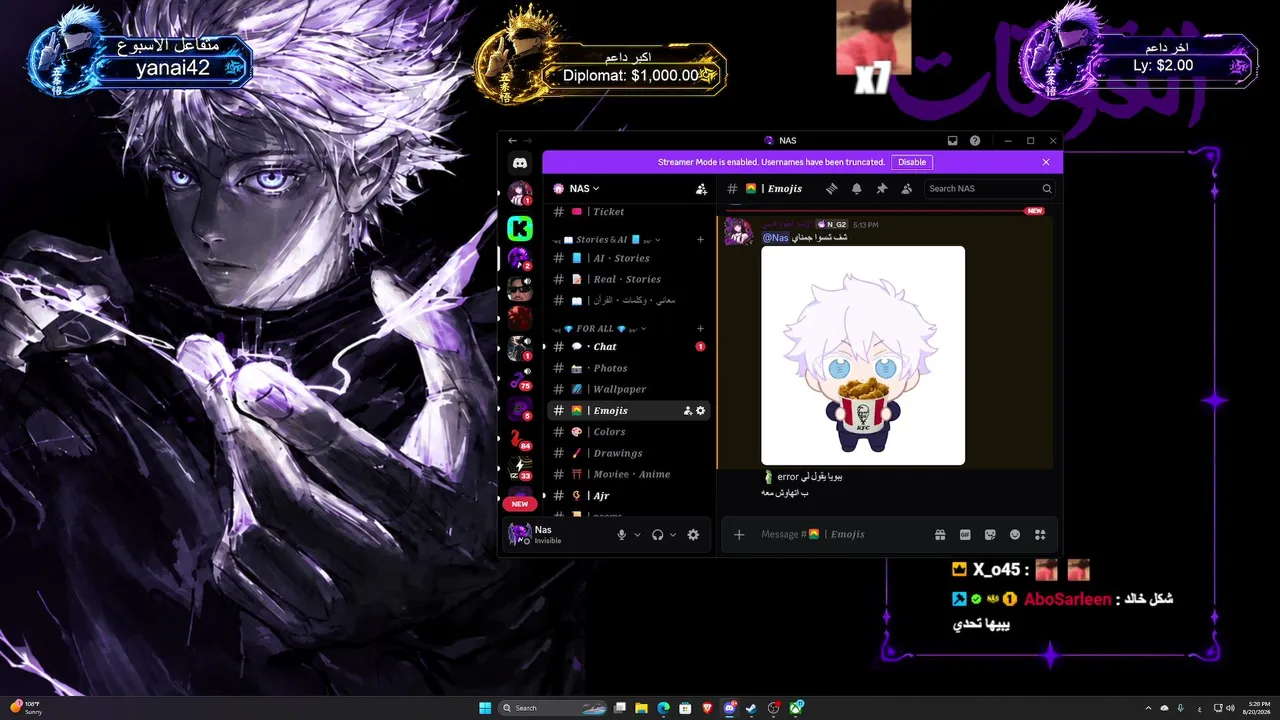Image resolution: width=1280 pixels, height=720 pixels.
Task: Invite people to NAS server icon
Action: 701,188
